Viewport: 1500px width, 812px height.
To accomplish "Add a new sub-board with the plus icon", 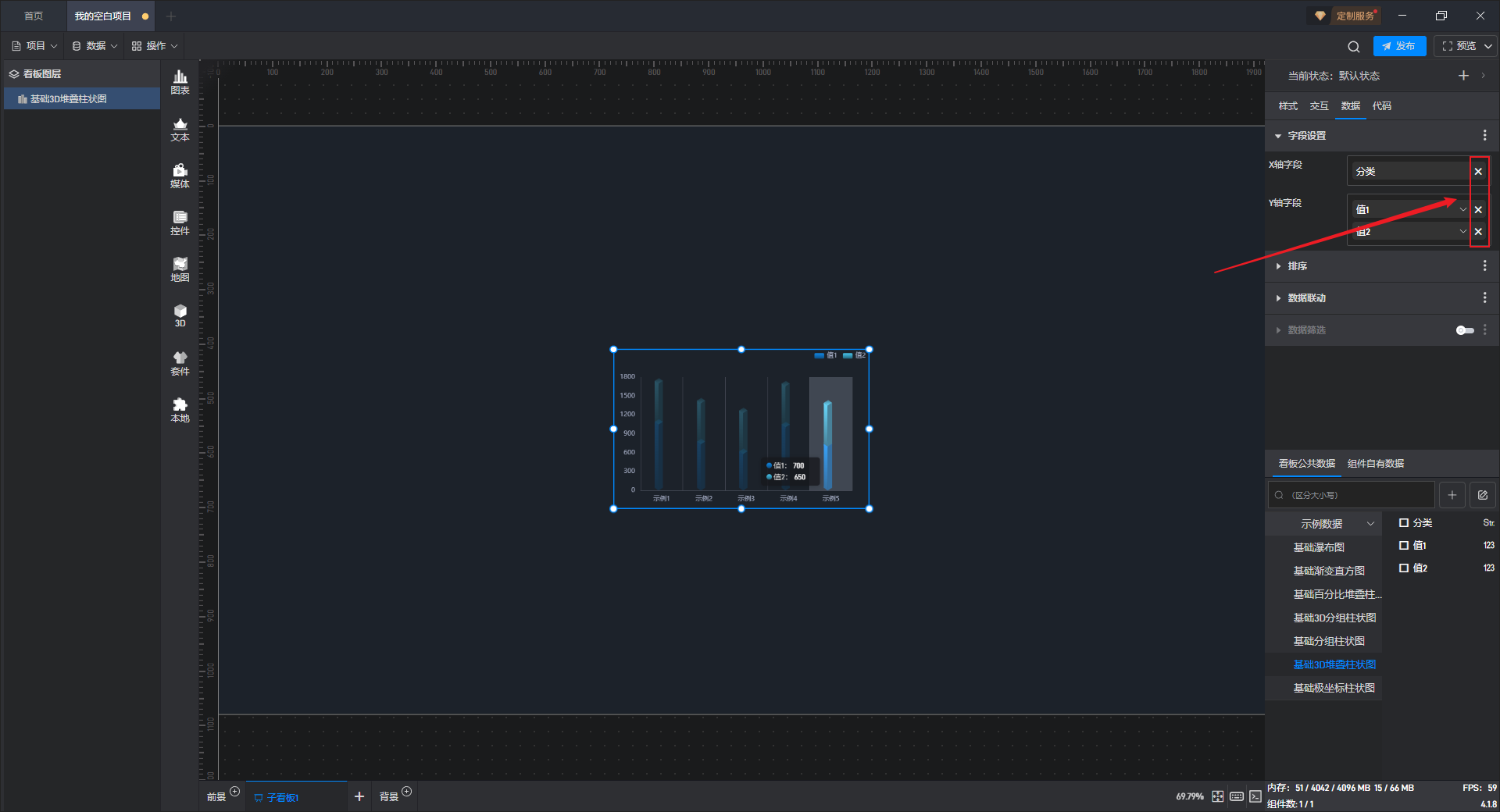I will click(x=359, y=796).
